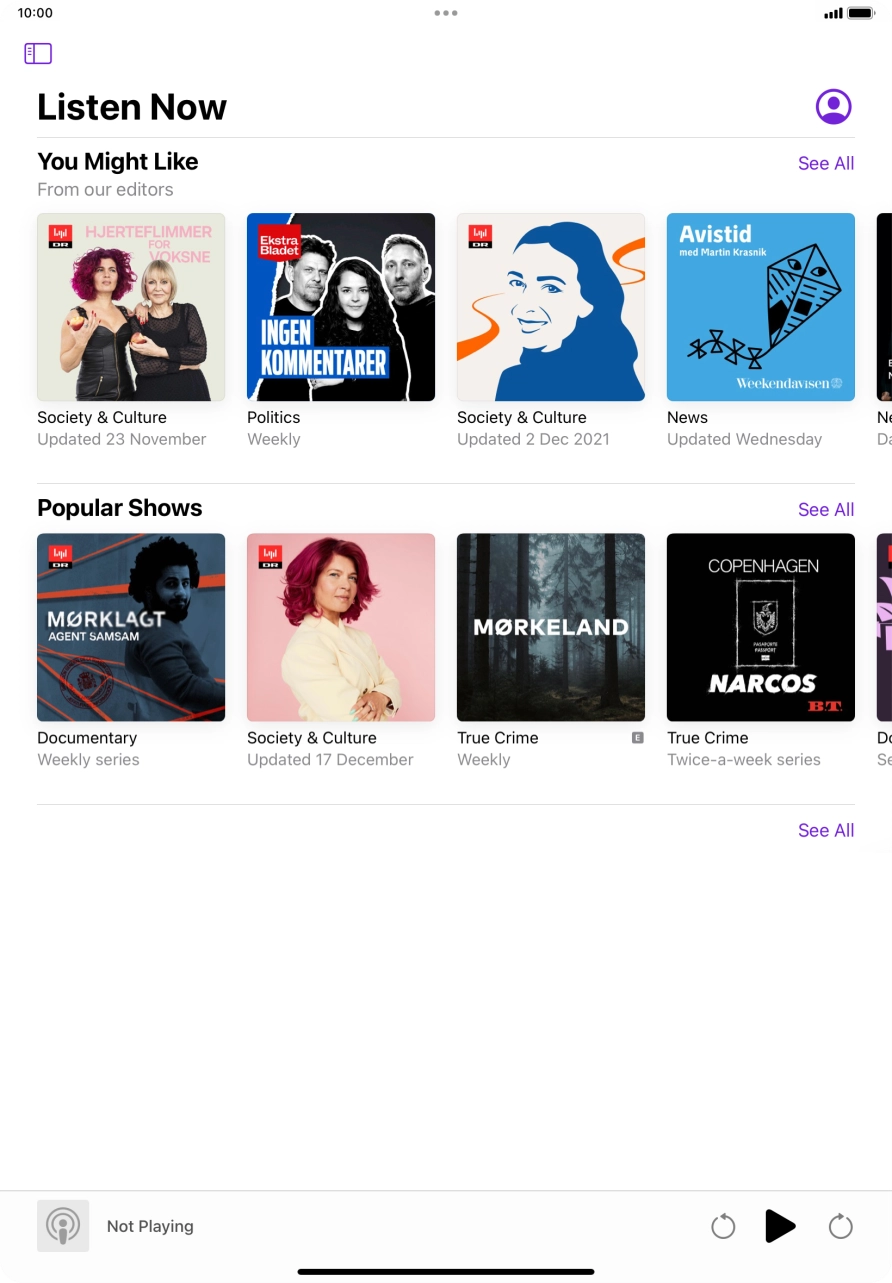Open Mørklagt Agent Samsam show

point(131,627)
